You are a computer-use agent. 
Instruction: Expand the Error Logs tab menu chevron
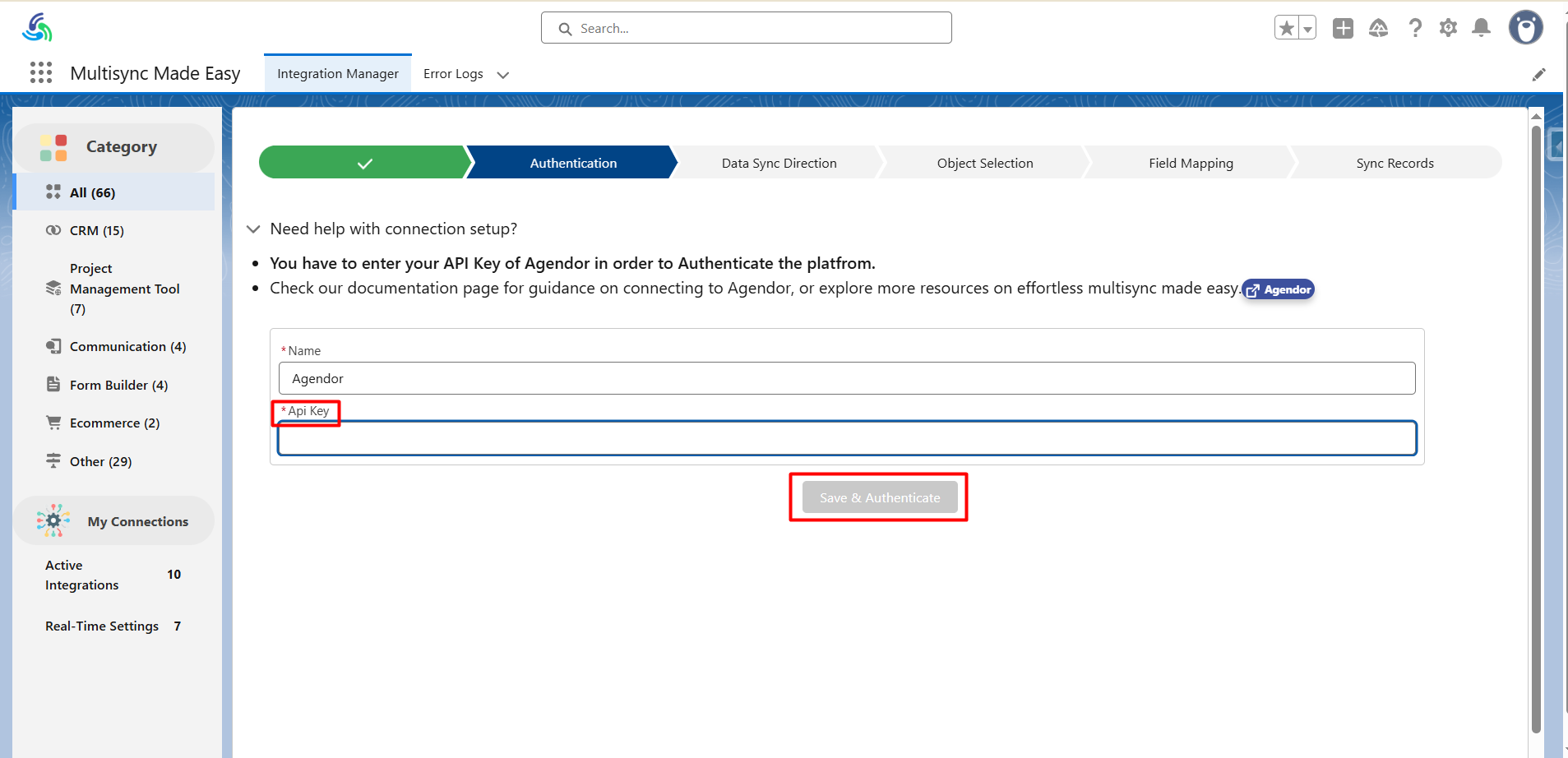tap(503, 75)
